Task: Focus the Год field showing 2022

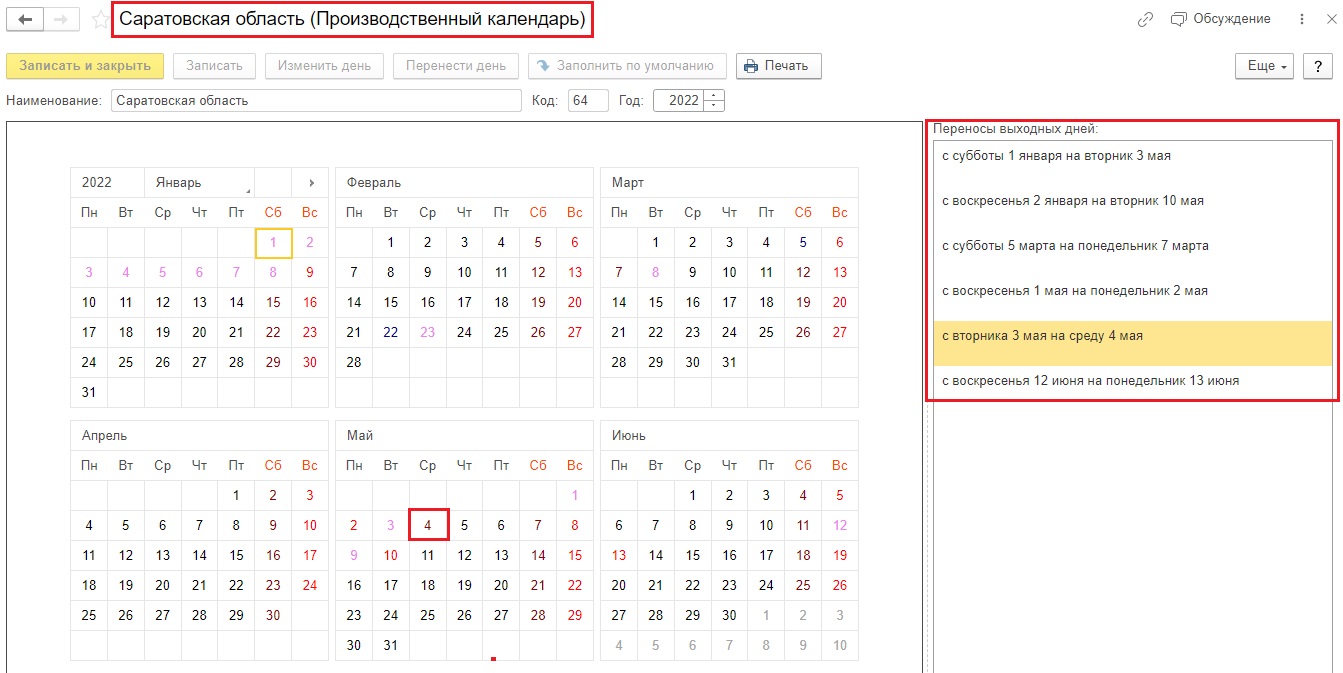Action: (x=678, y=101)
